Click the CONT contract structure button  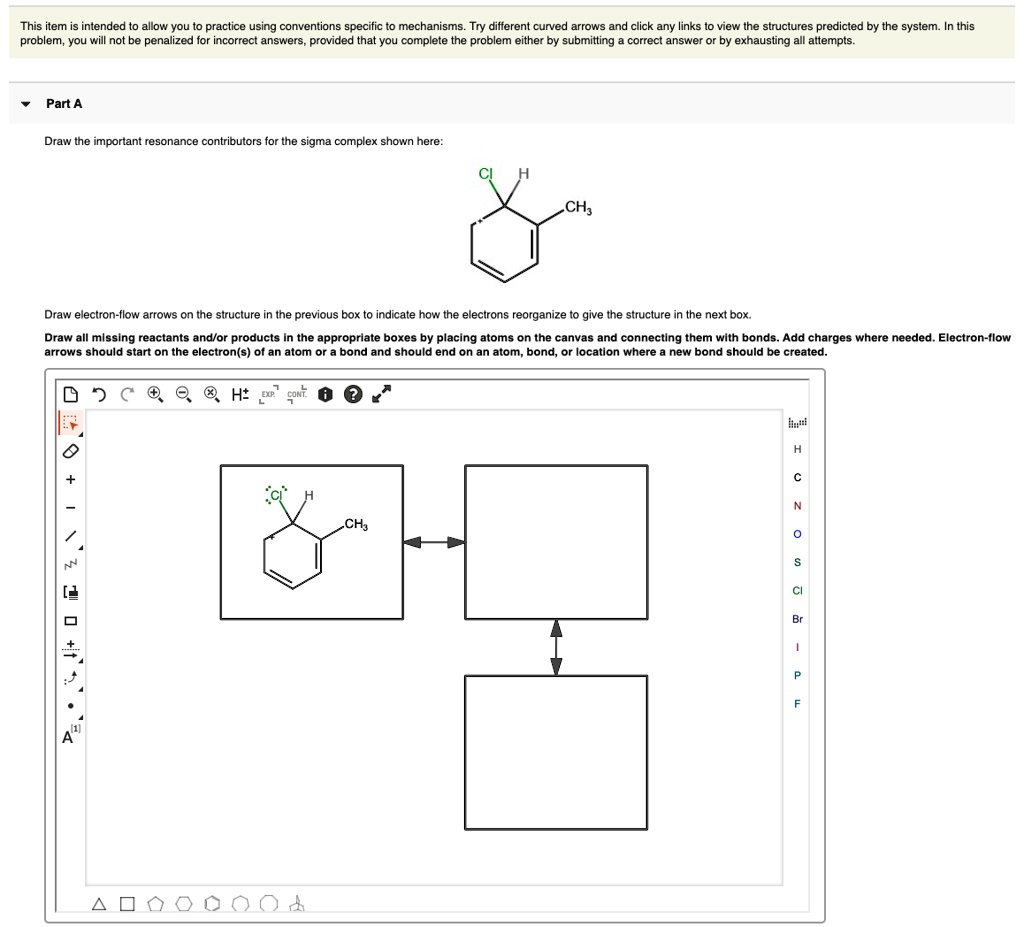click(297, 394)
